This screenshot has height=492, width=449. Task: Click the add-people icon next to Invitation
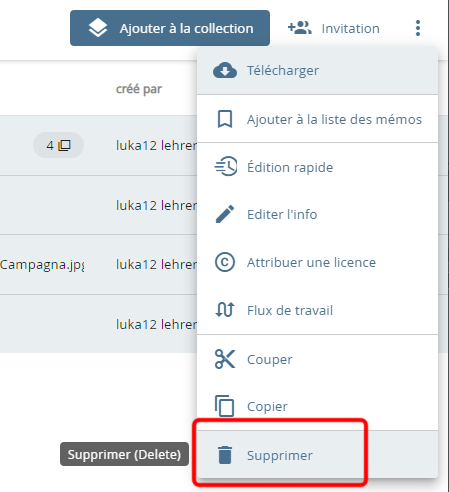pos(300,28)
